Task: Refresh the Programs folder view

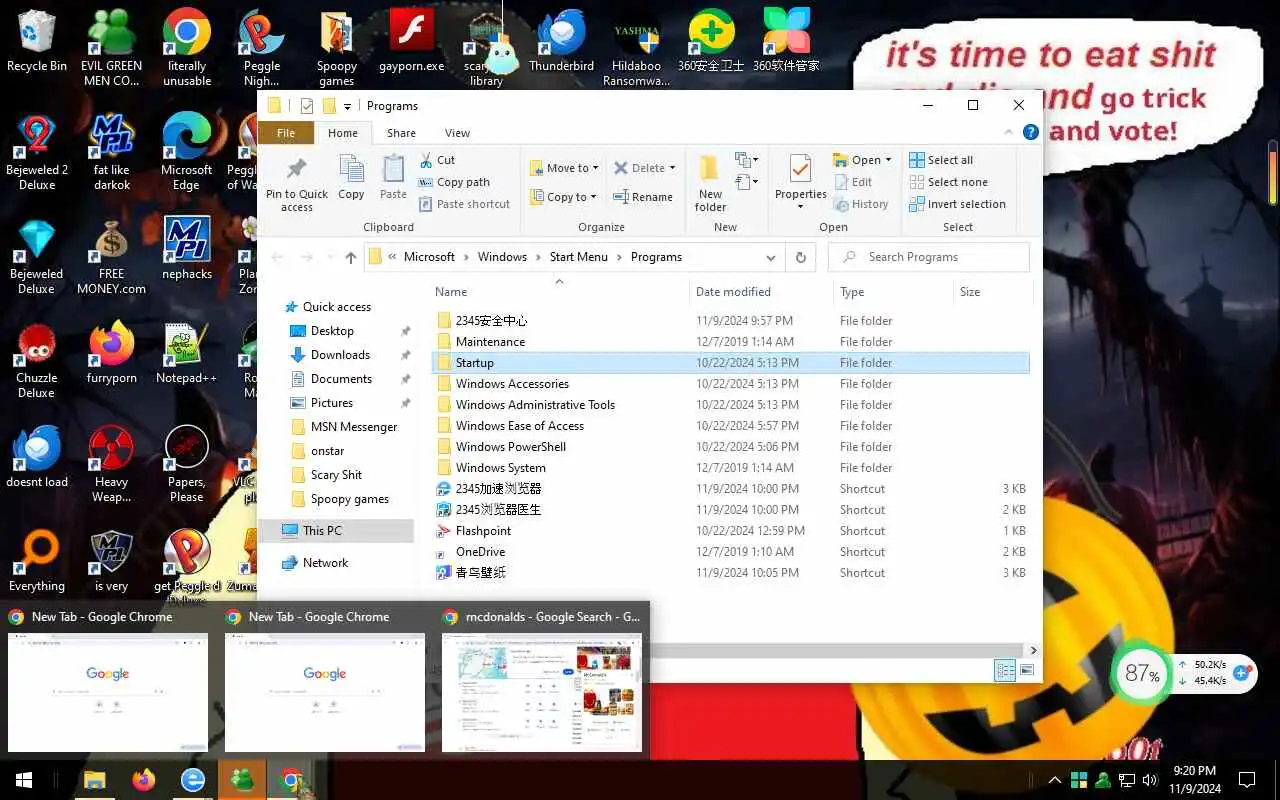Action: [x=800, y=257]
